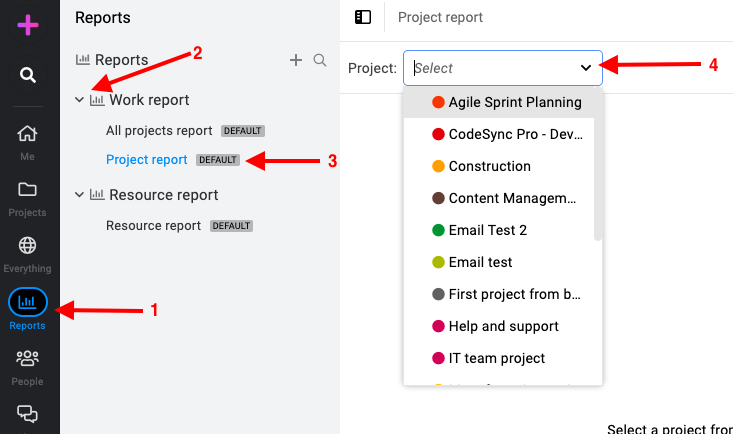Screen dimensions: 733x434
Task: Collapse the Work report group chevron
Action: click(79, 100)
